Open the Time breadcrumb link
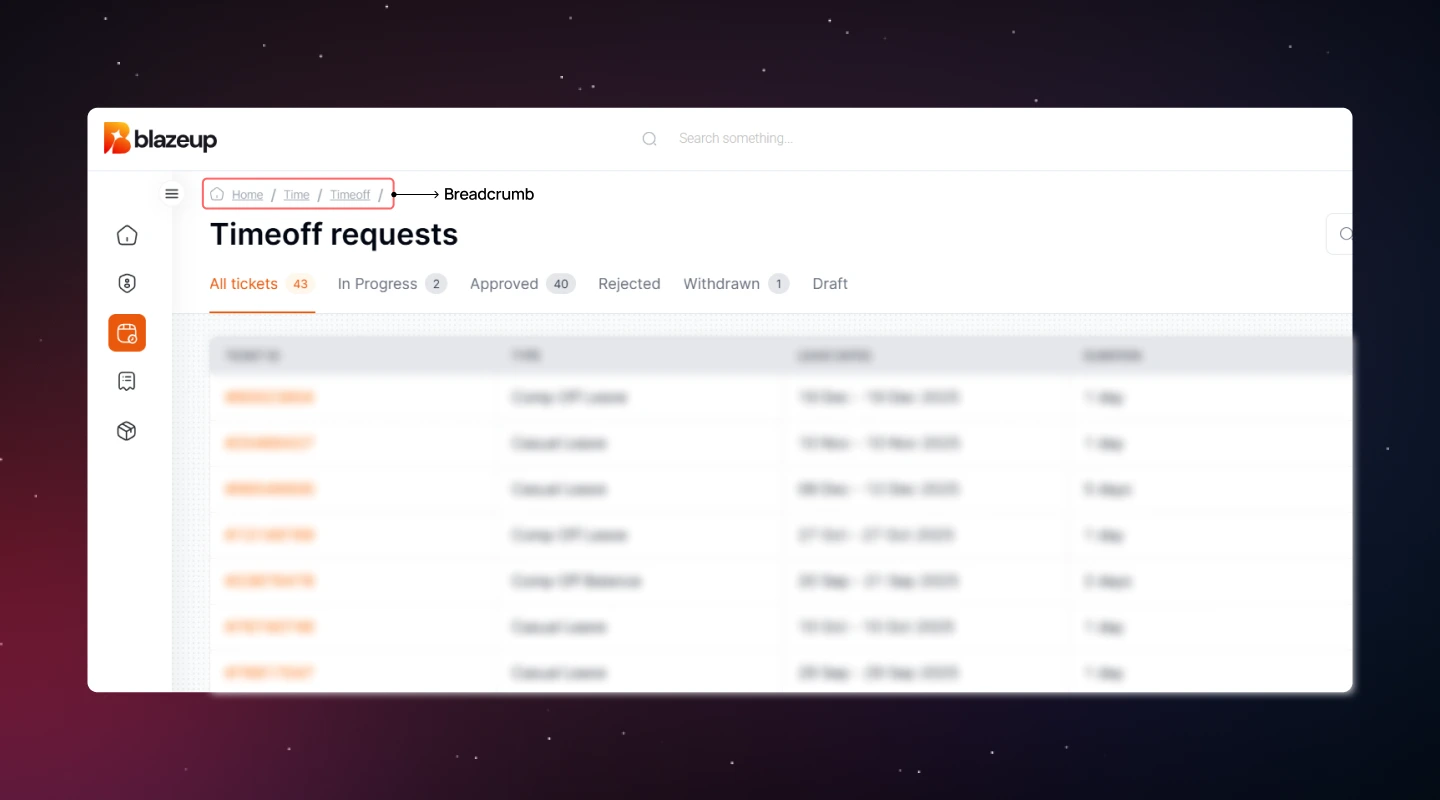This screenshot has width=1440, height=800. (296, 194)
